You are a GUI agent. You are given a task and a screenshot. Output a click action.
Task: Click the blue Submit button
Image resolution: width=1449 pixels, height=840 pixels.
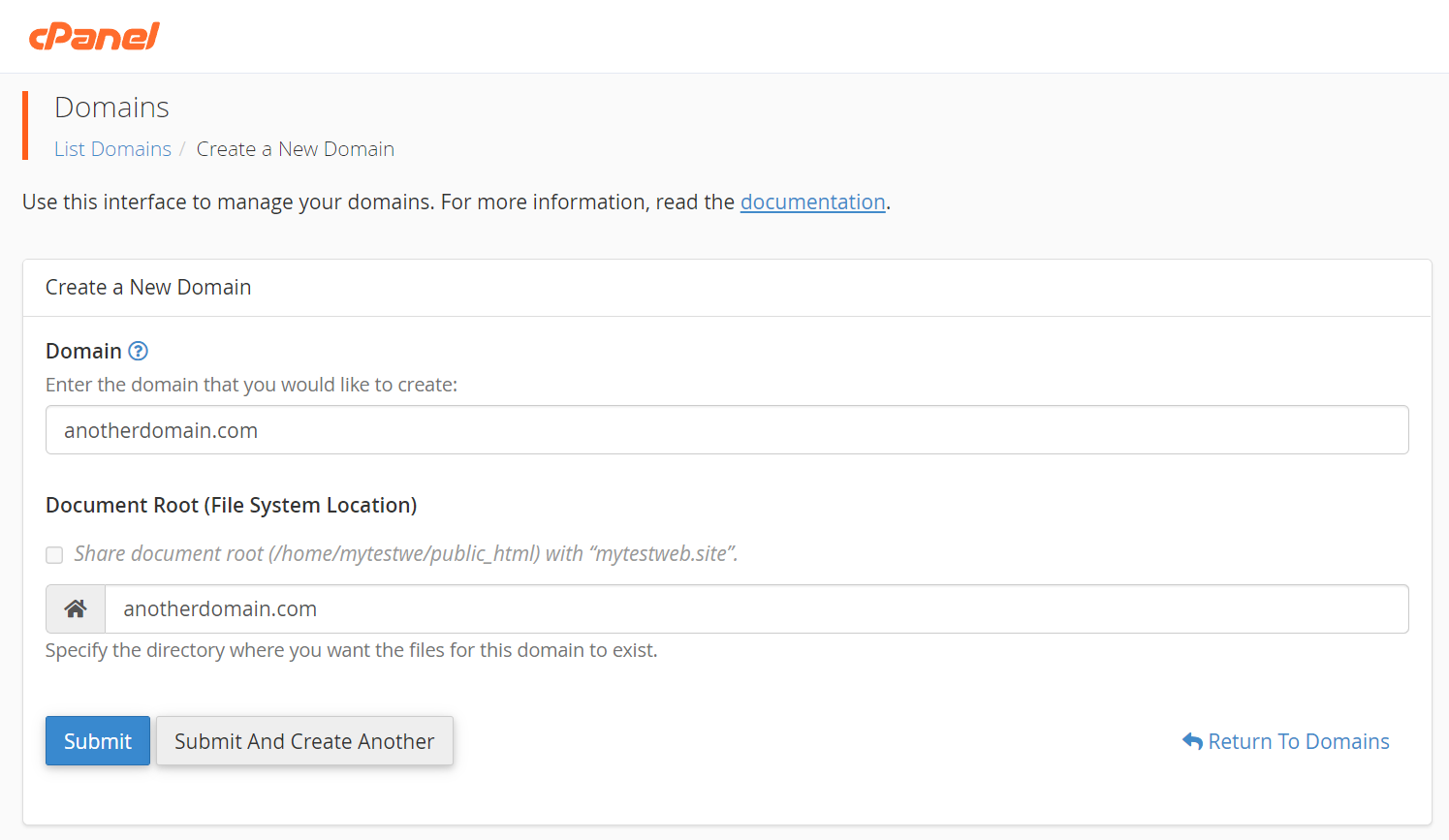point(98,741)
